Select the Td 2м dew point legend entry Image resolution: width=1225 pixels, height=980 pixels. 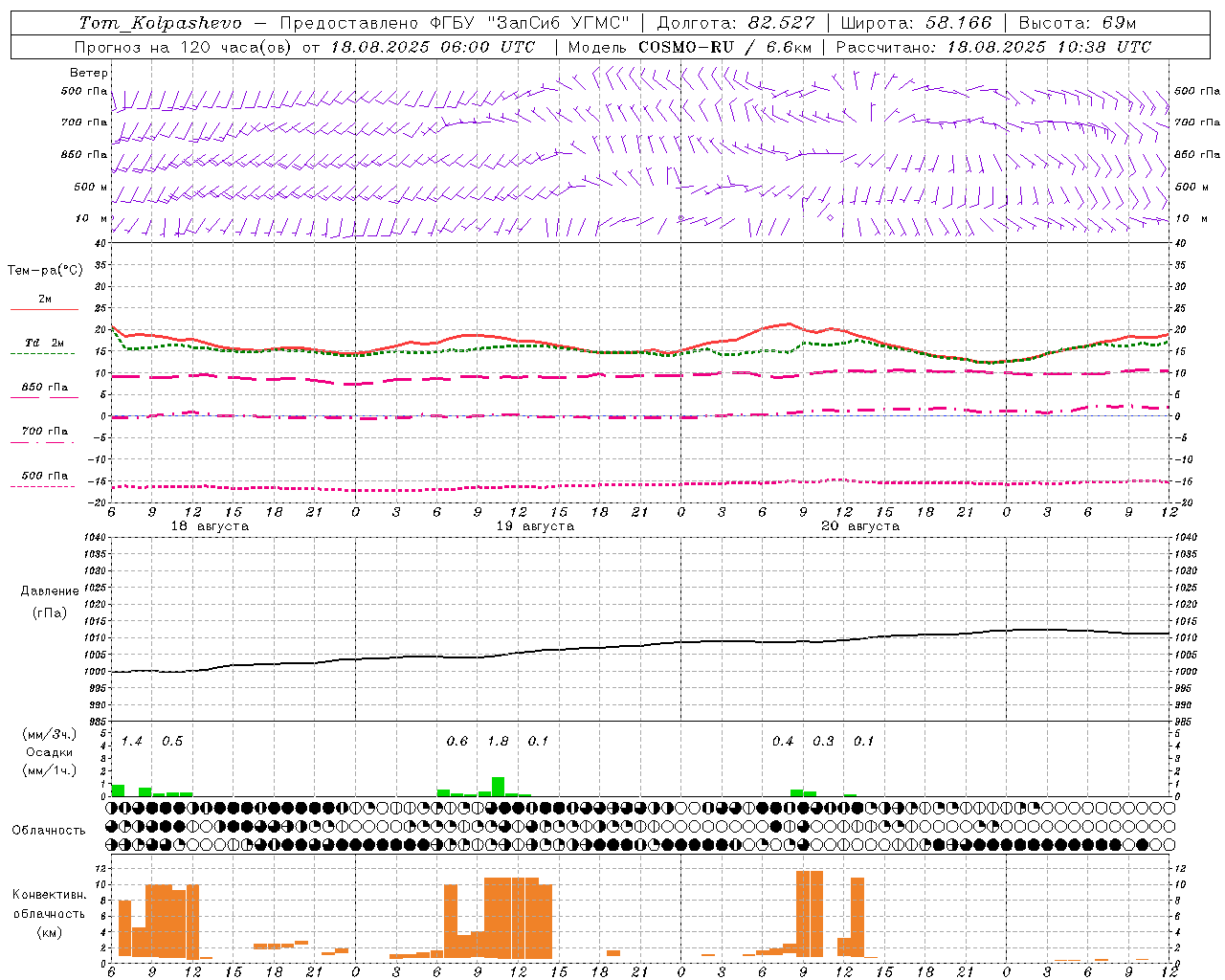[x=44, y=343]
